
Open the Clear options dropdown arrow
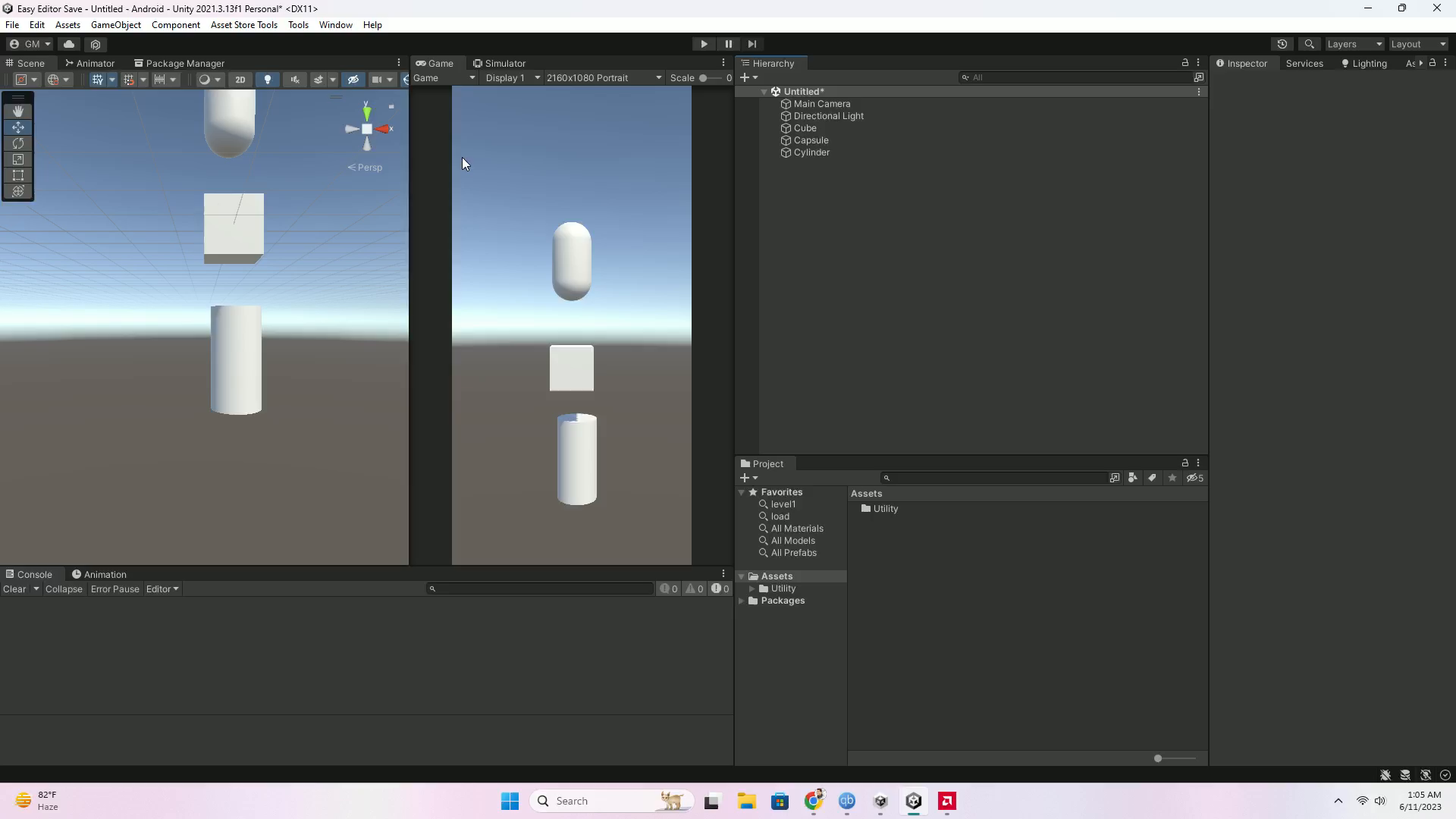click(x=36, y=589)
